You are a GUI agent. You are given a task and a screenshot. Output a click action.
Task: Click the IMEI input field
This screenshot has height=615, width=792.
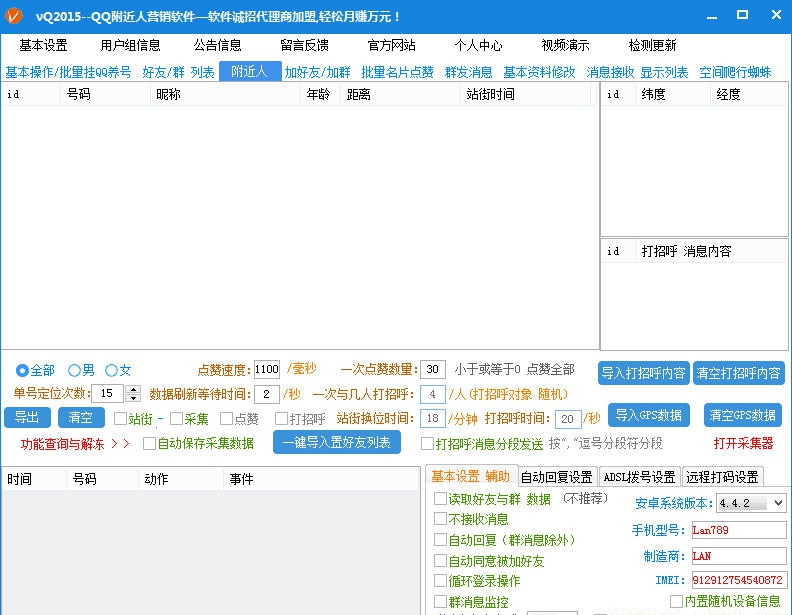[x=739, y=580]
